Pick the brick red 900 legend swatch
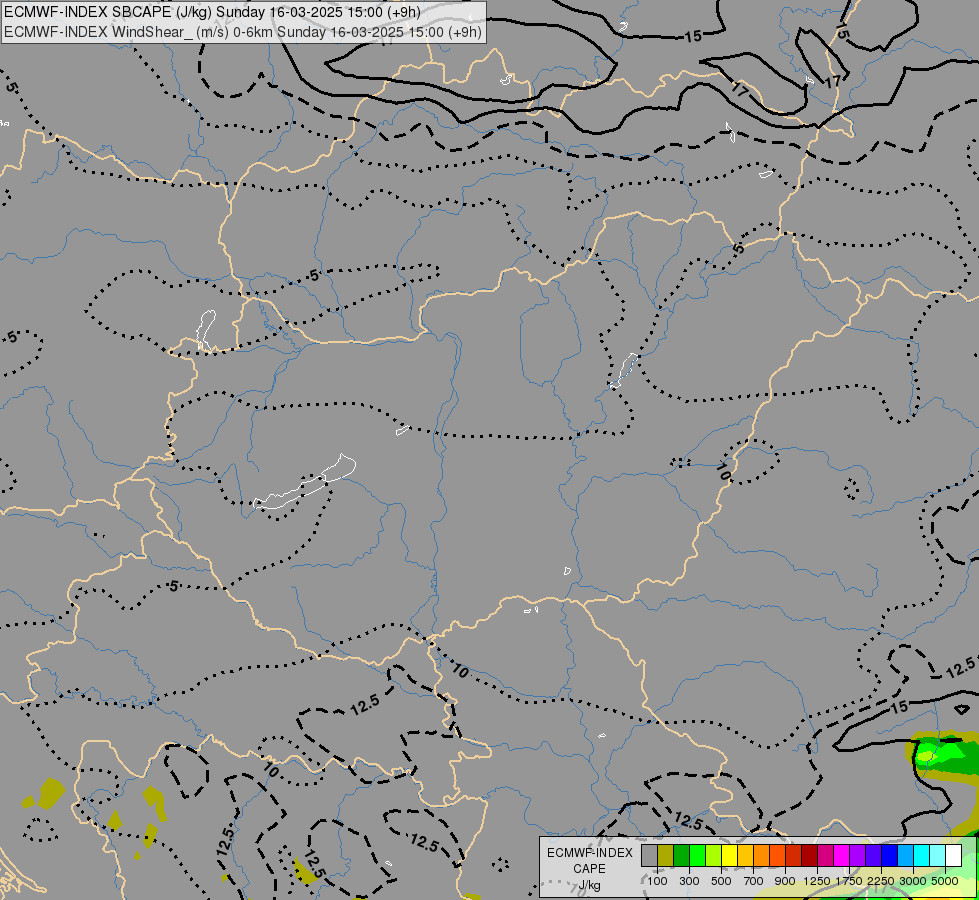Screen dimensions: 979x900 pyautogui.click(x=794, y=856)
